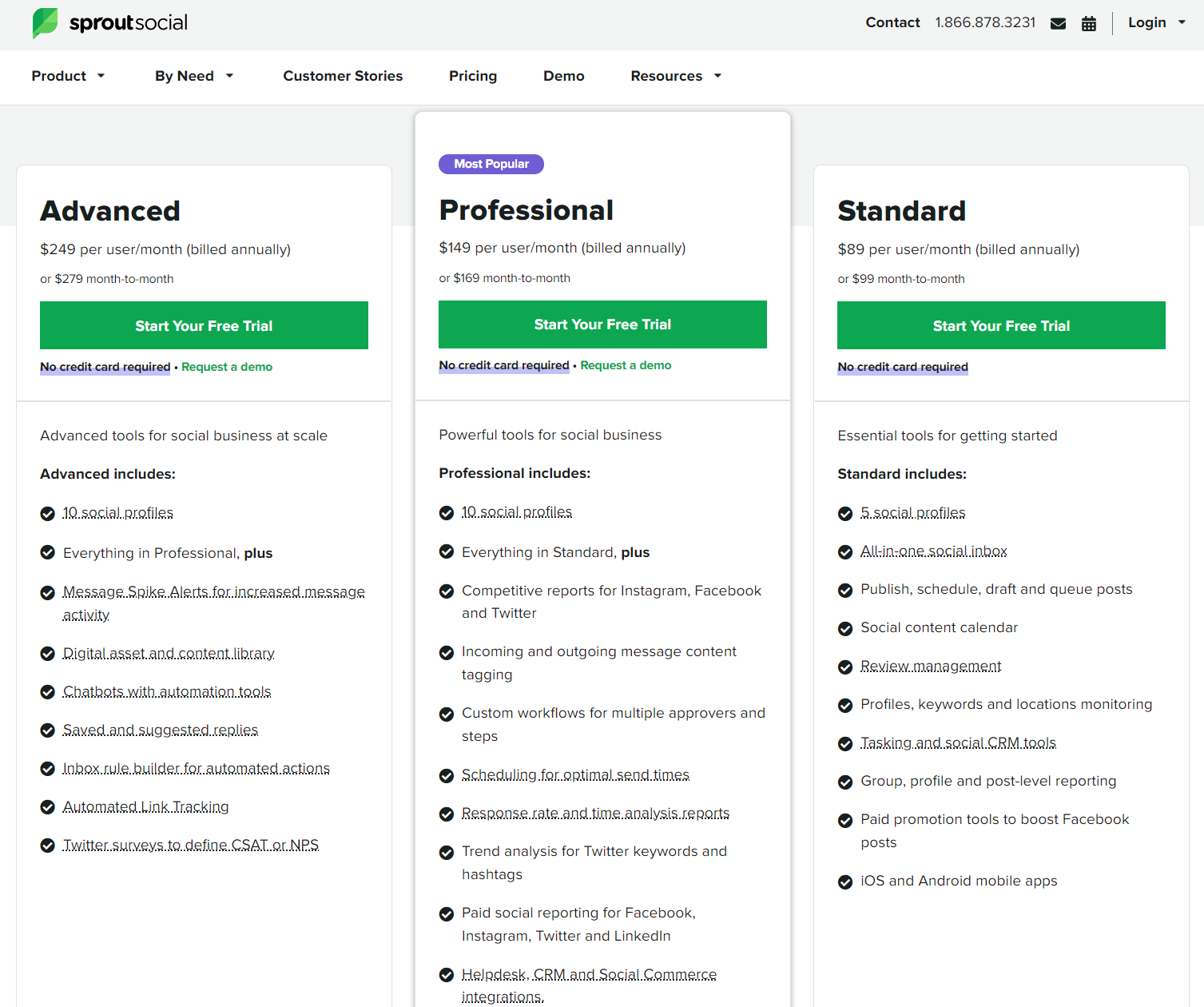Image resolution: width=1204 pixels, height=1007 pixels.
Task: Expand the Login dropdown
Action: [1156, 22]
